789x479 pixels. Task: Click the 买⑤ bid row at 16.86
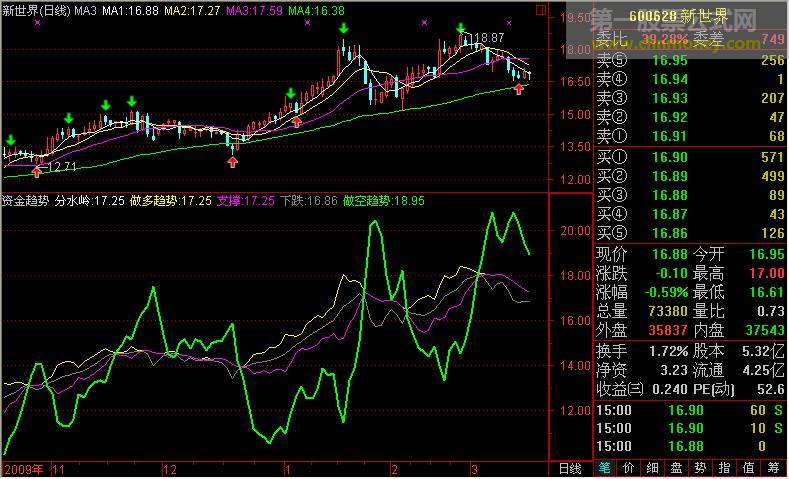click(690, 233)
